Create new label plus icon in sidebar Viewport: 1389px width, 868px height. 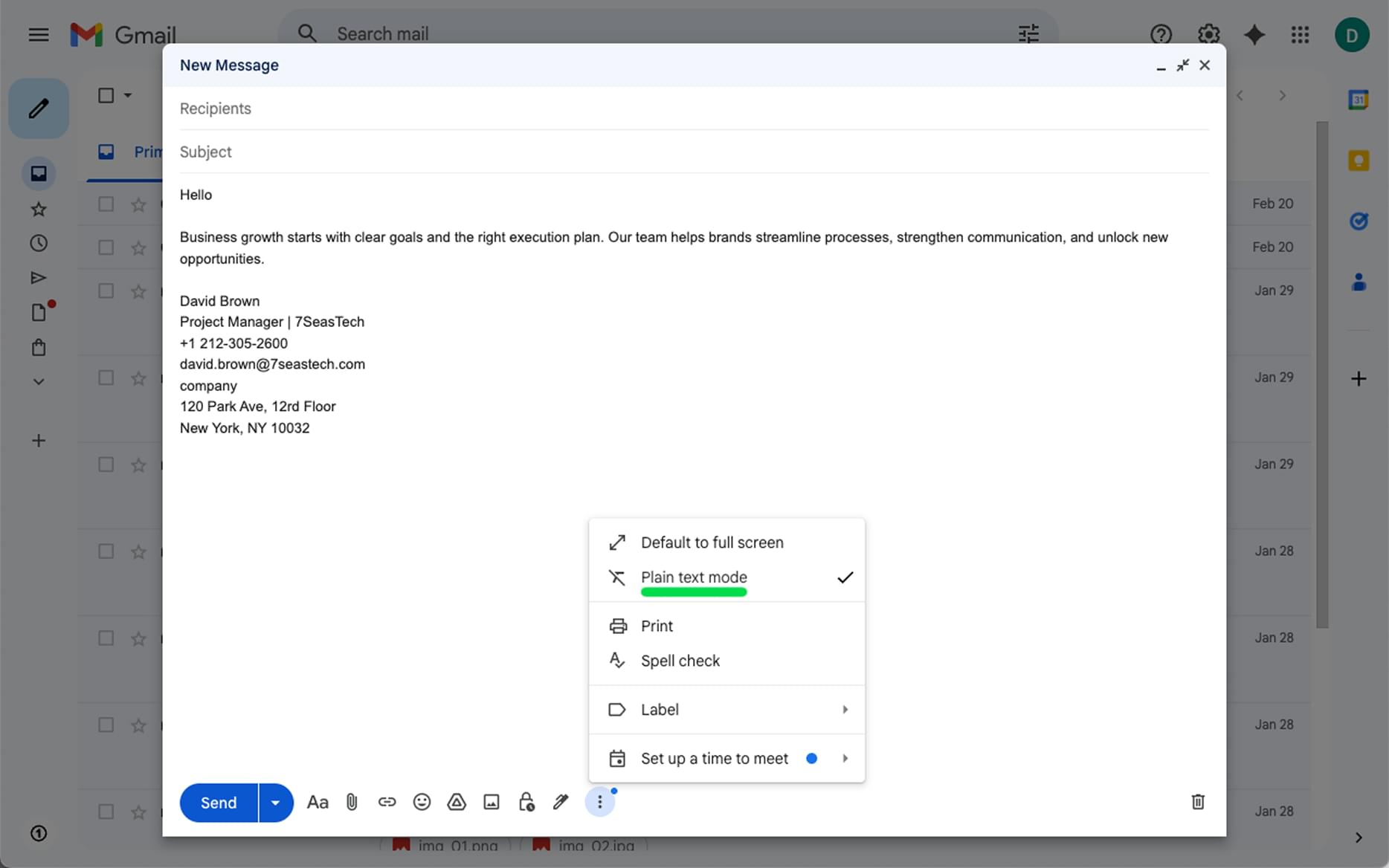(39, 441)
